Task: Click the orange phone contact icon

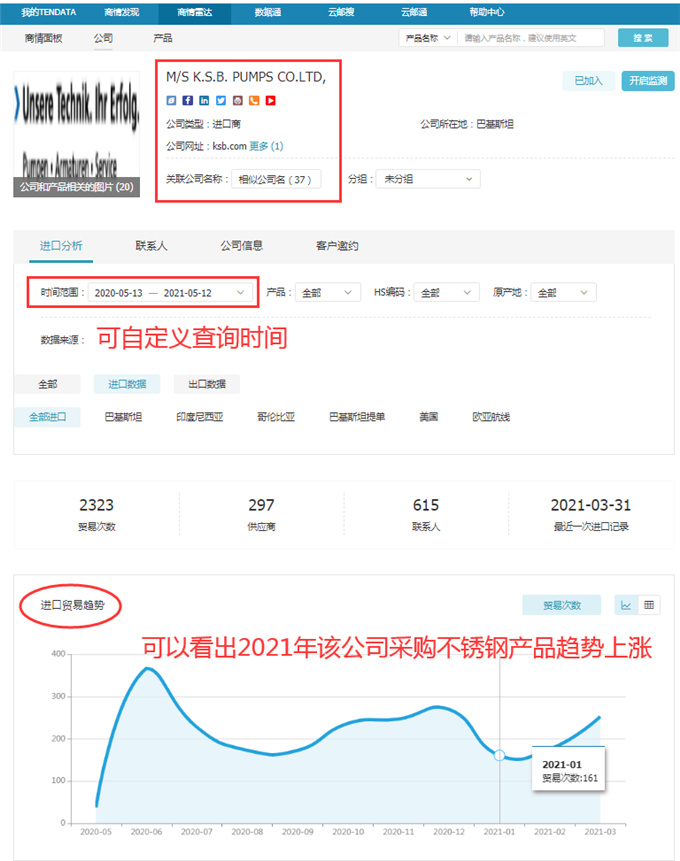Action: 254,100
